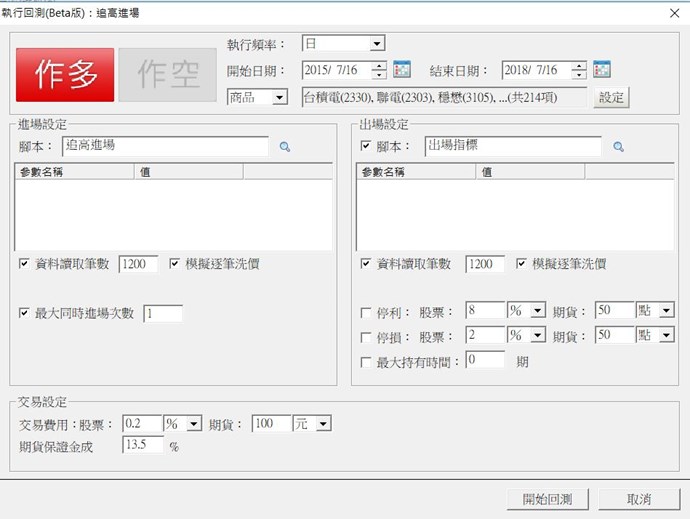
Task: Click the exit script search magnifier icon
Action: (618, 147)
